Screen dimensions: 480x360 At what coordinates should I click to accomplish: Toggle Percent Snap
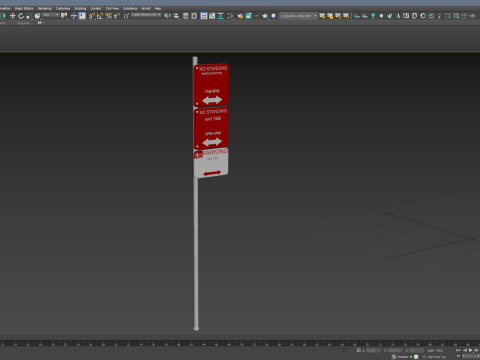(109, 16)
